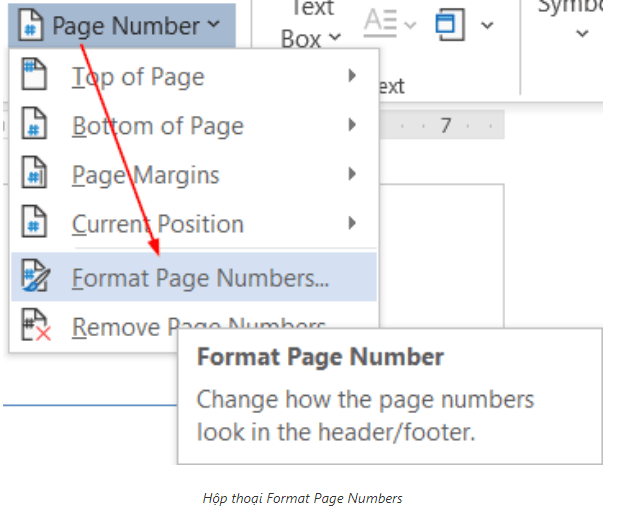The height and width of the screenshot is (519, 637).
Task: Expand the Page Margins submenu arrow
Action: 352,174
